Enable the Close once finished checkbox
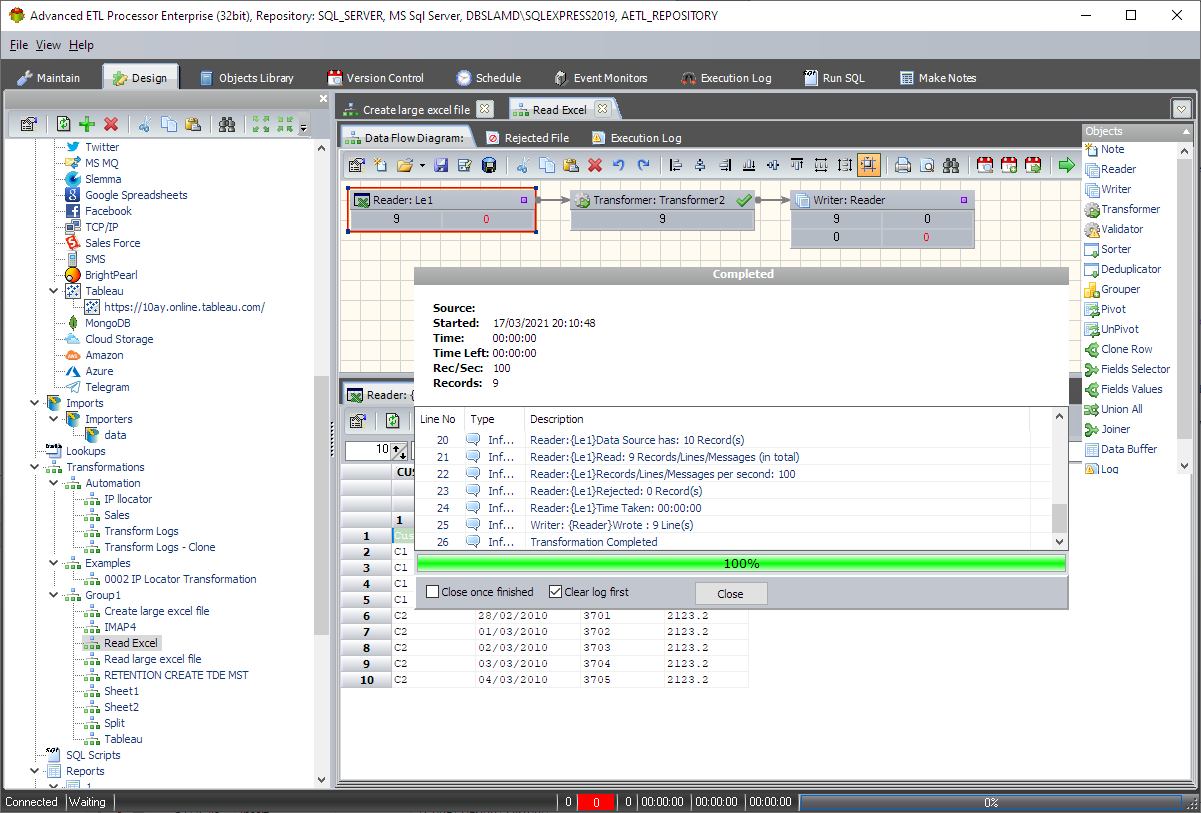1201x813 pixels. (x=432, y=591)
